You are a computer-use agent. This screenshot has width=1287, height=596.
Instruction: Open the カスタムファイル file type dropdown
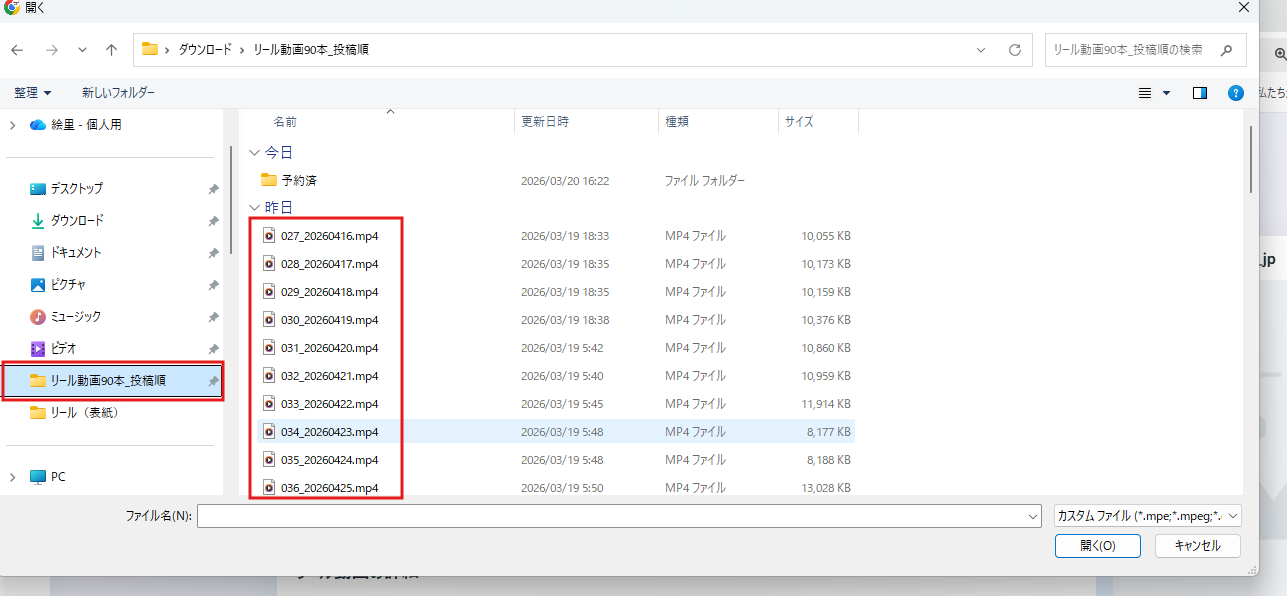pyautogui.click(x=1146, y=515)
